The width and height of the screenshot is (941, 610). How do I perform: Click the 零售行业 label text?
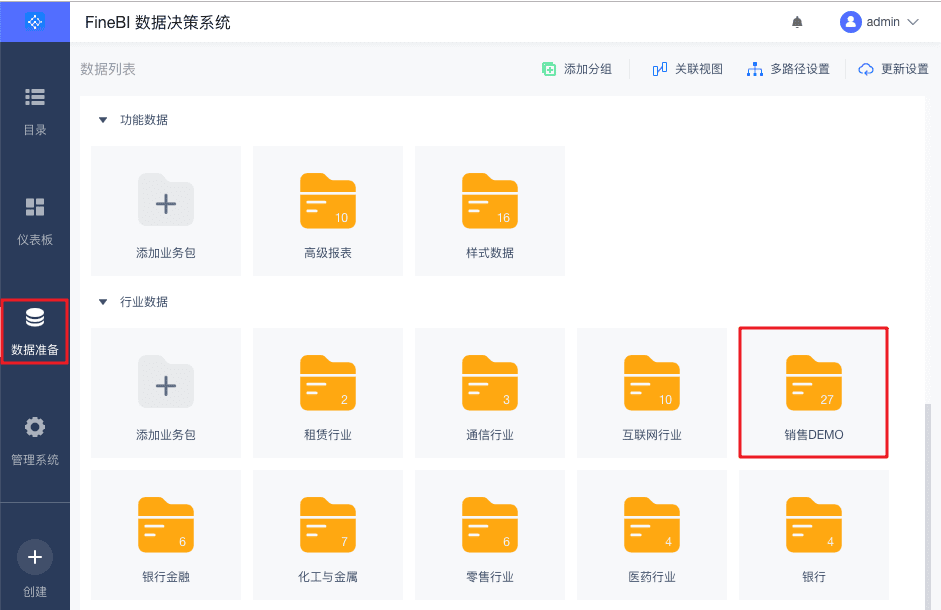tap(490, 576)
